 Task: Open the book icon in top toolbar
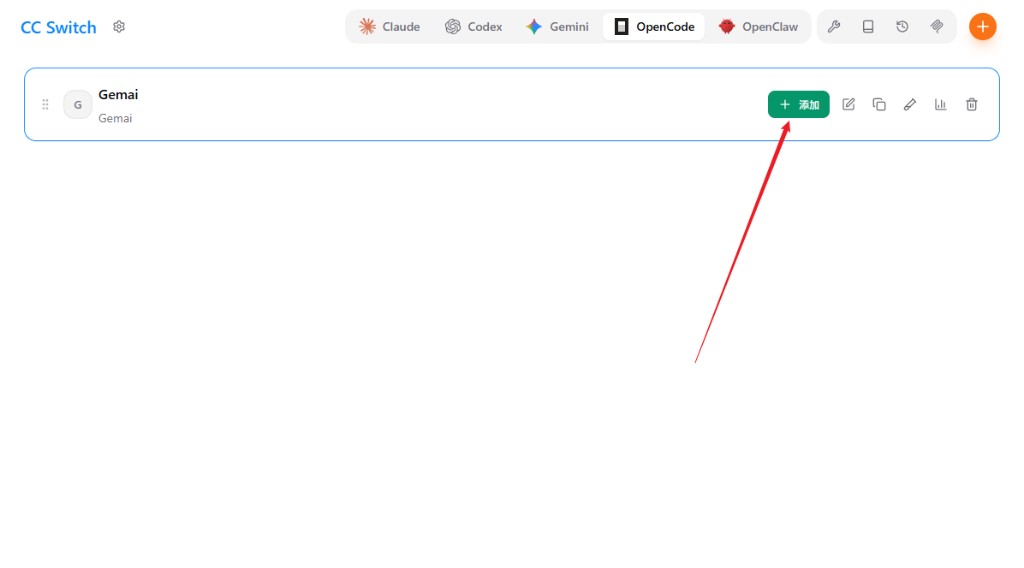point(868,27)
